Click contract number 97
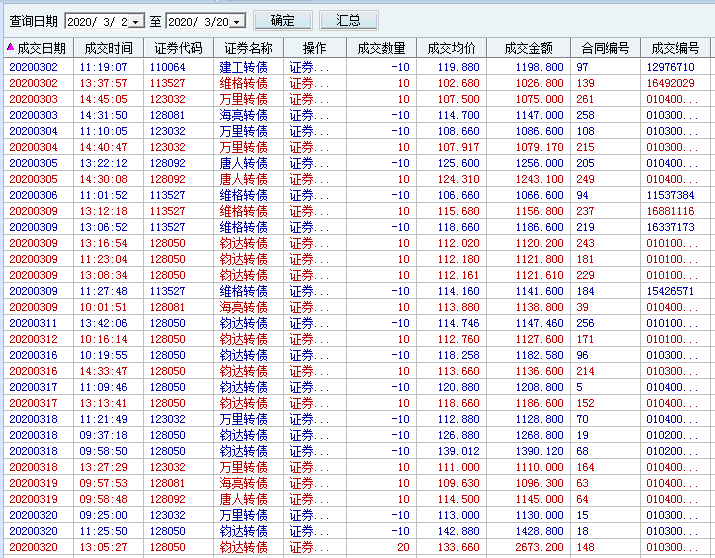Screen dimensions: 715x558 (x=582, y=67)
